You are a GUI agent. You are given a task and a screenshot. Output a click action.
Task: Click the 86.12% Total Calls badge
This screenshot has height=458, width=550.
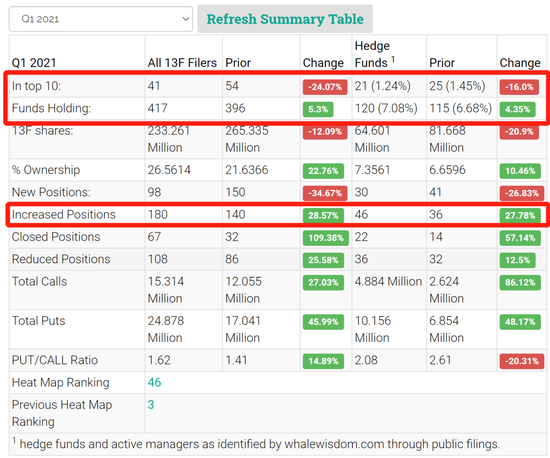[x=520, y=282]
